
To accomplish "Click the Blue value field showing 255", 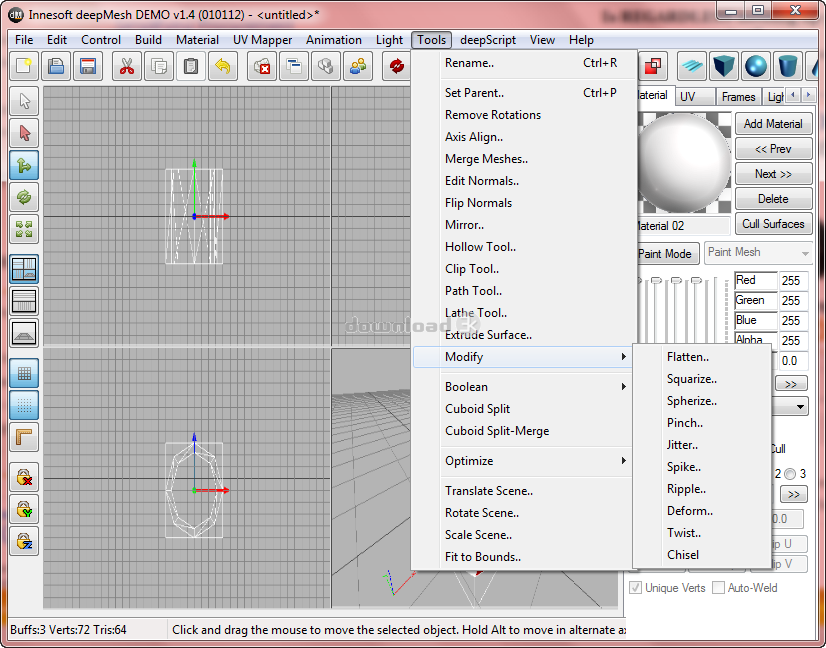I will (x=793, y=320).
